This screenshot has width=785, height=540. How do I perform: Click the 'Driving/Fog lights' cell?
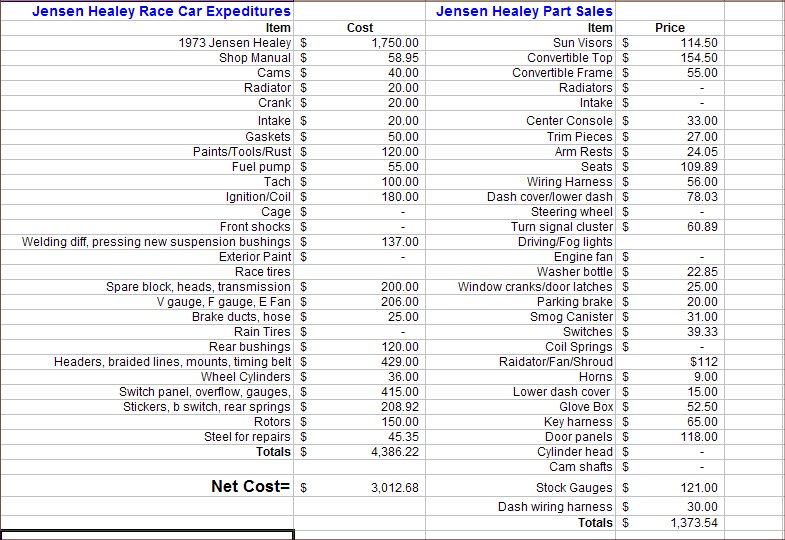tap(521, 242)
